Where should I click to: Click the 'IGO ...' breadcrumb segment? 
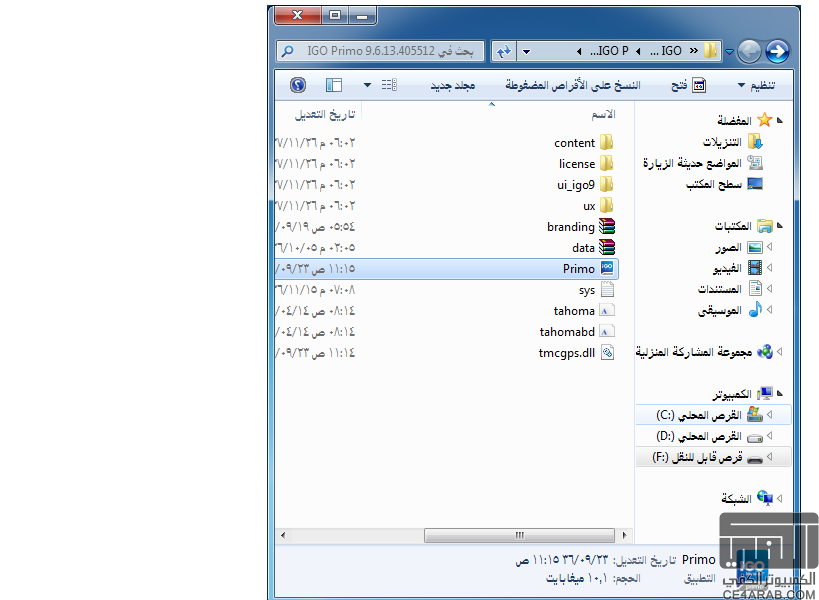point(666,51)
